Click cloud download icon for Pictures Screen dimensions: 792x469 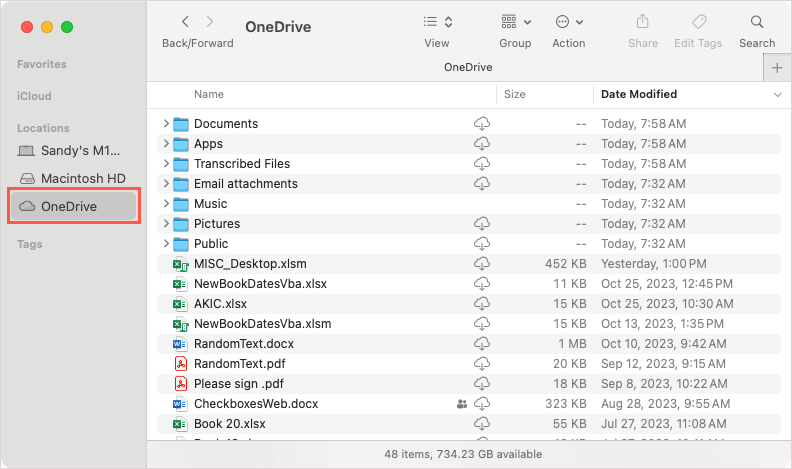click(x=482, y=224)
